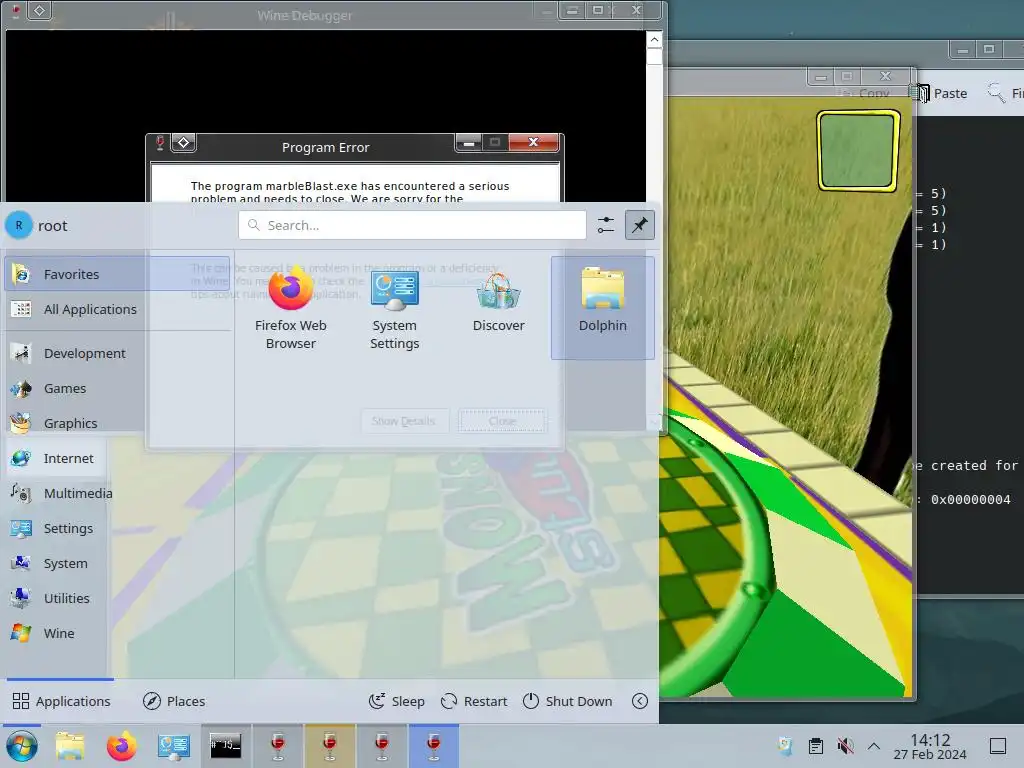Viewport: 1024px width, 768px height.
Task: Open the Wine category
Action: tap(117, 633)
